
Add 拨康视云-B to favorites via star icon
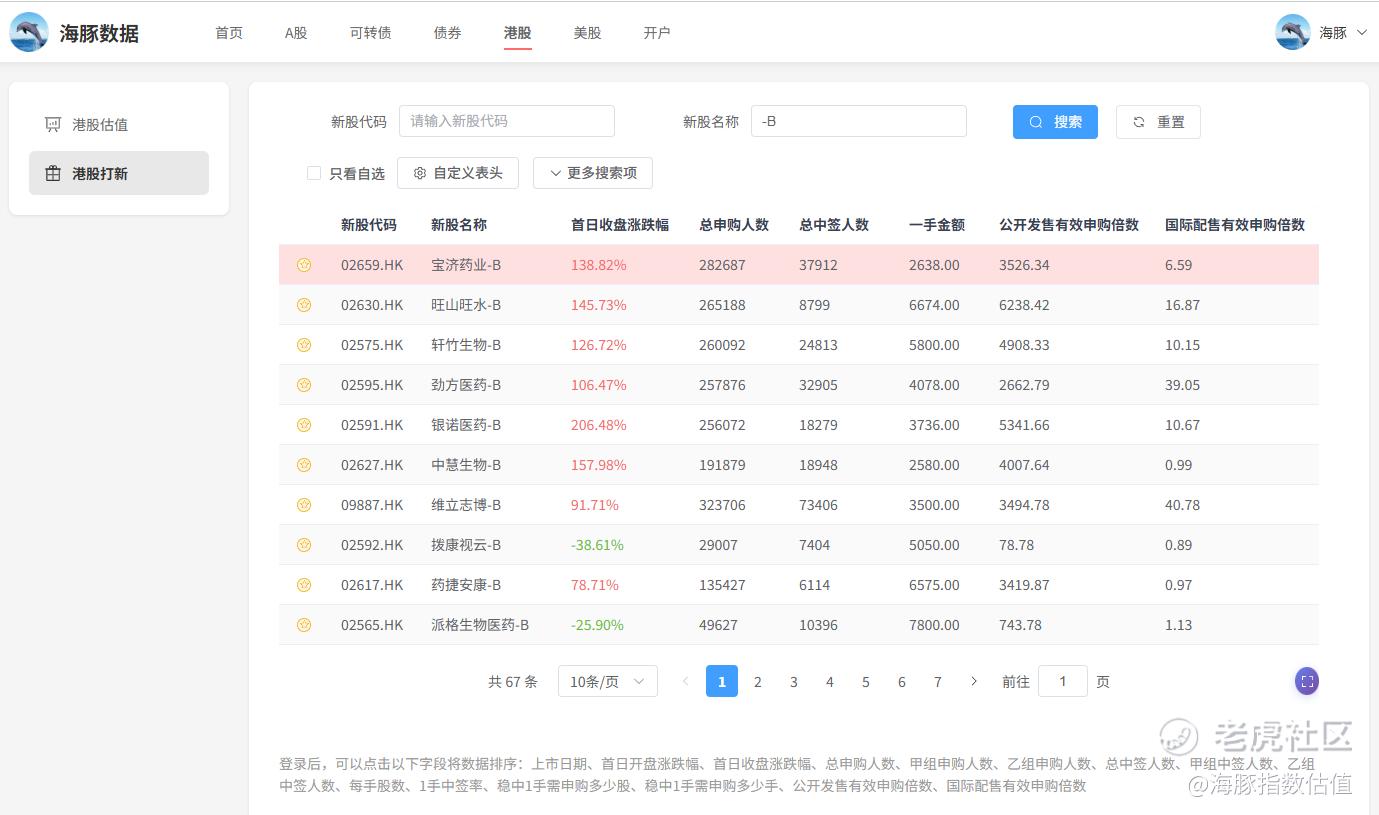pyautogui.click(x=304, y=545)
